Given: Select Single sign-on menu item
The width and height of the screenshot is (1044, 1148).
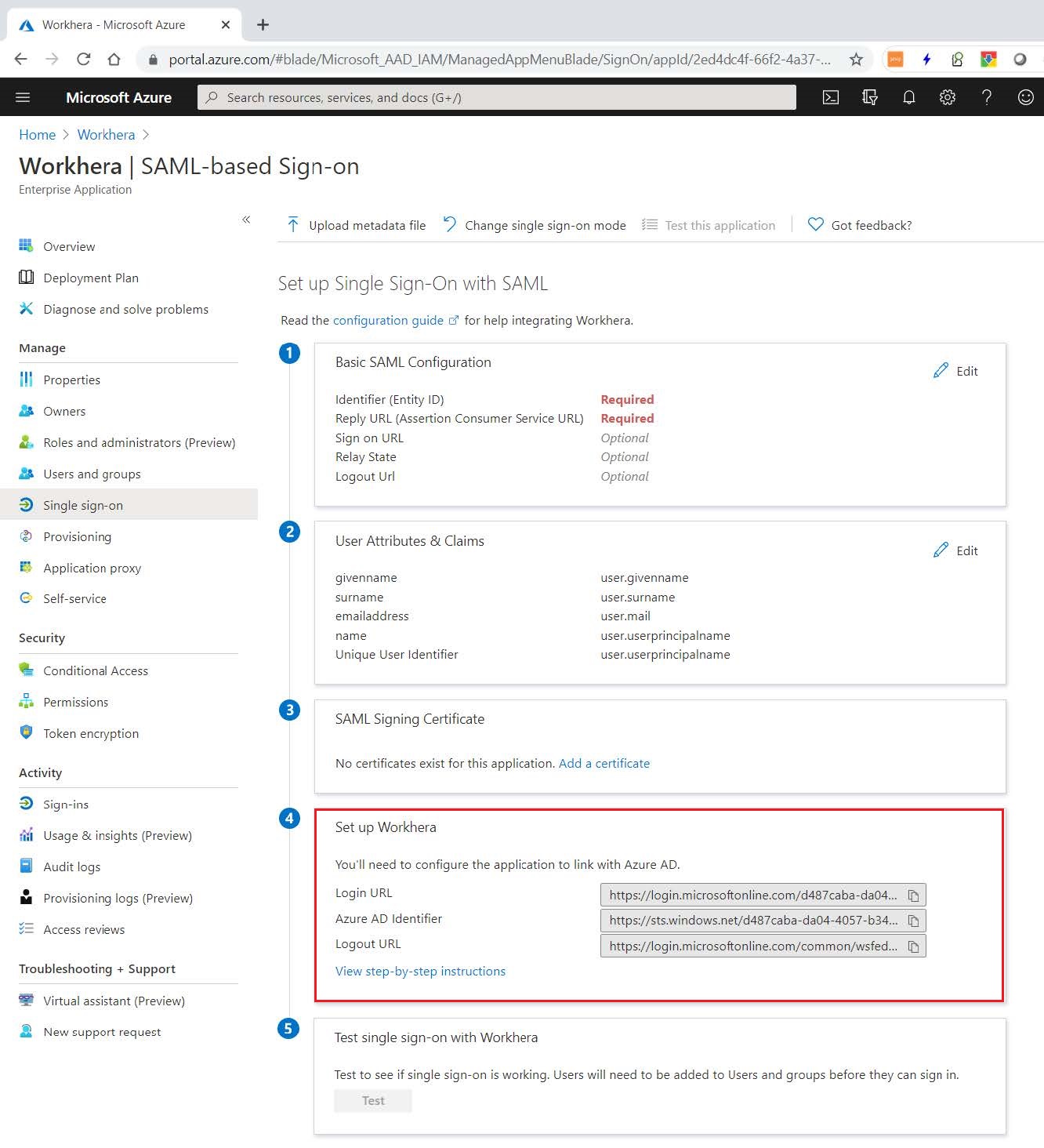Looking at the screenshot, I should (129, 505).
